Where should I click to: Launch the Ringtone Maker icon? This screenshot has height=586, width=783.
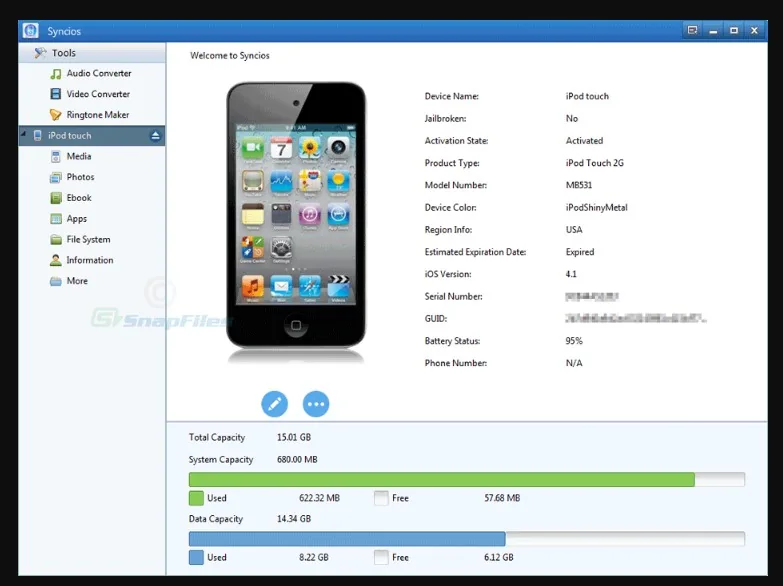55,115
